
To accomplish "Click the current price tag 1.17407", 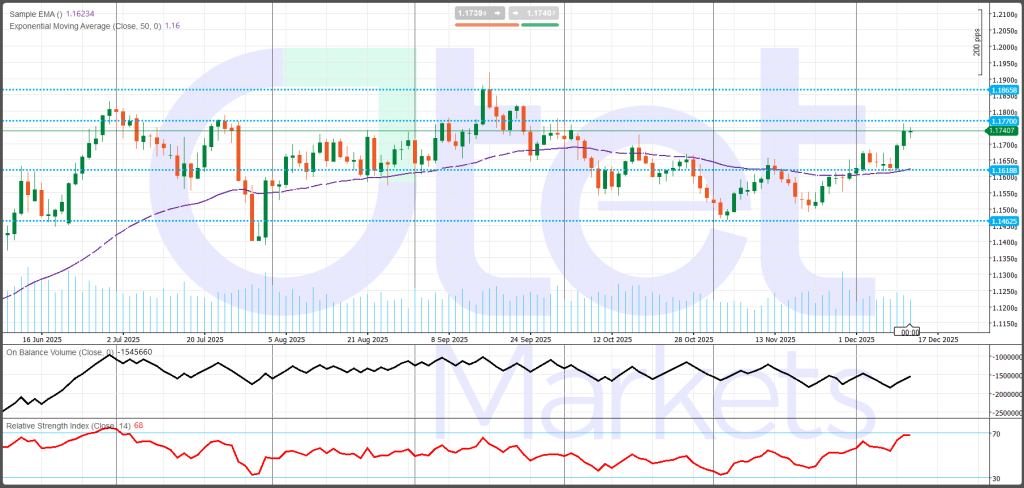I will click(x=1002, y=131).
